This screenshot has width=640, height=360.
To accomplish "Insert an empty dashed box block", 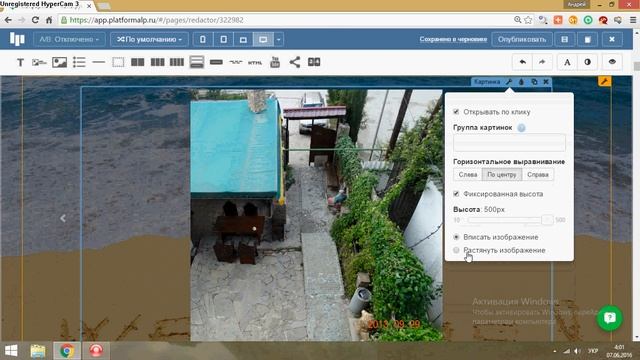I will pos(118,62).
